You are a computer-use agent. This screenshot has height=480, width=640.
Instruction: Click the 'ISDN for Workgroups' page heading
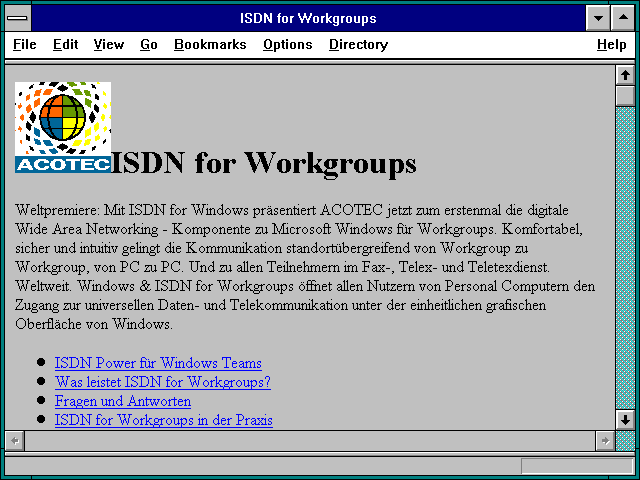pyautogui.click(x=264, y=163)
